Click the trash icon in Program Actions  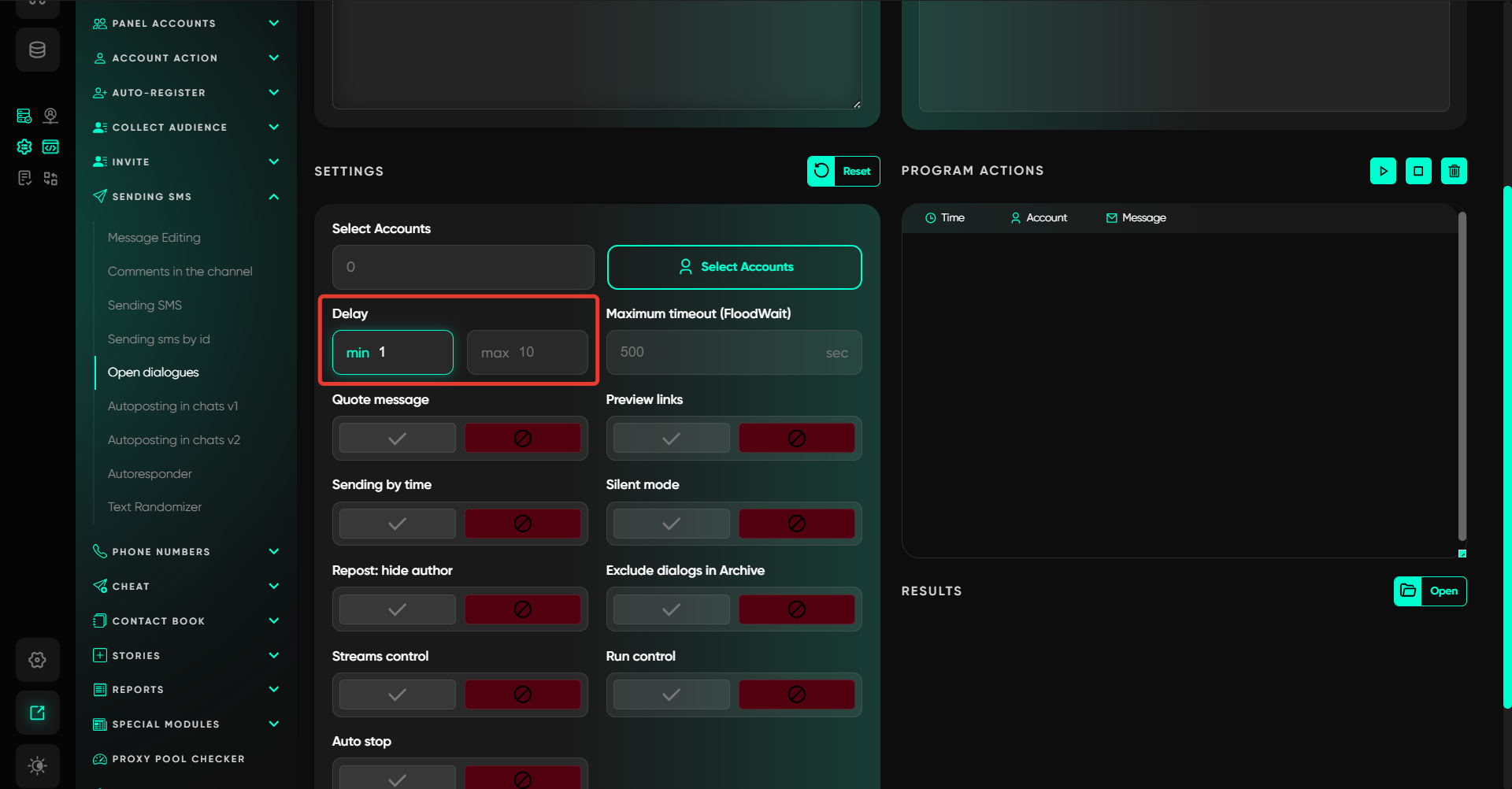(x=1454, y=171)
